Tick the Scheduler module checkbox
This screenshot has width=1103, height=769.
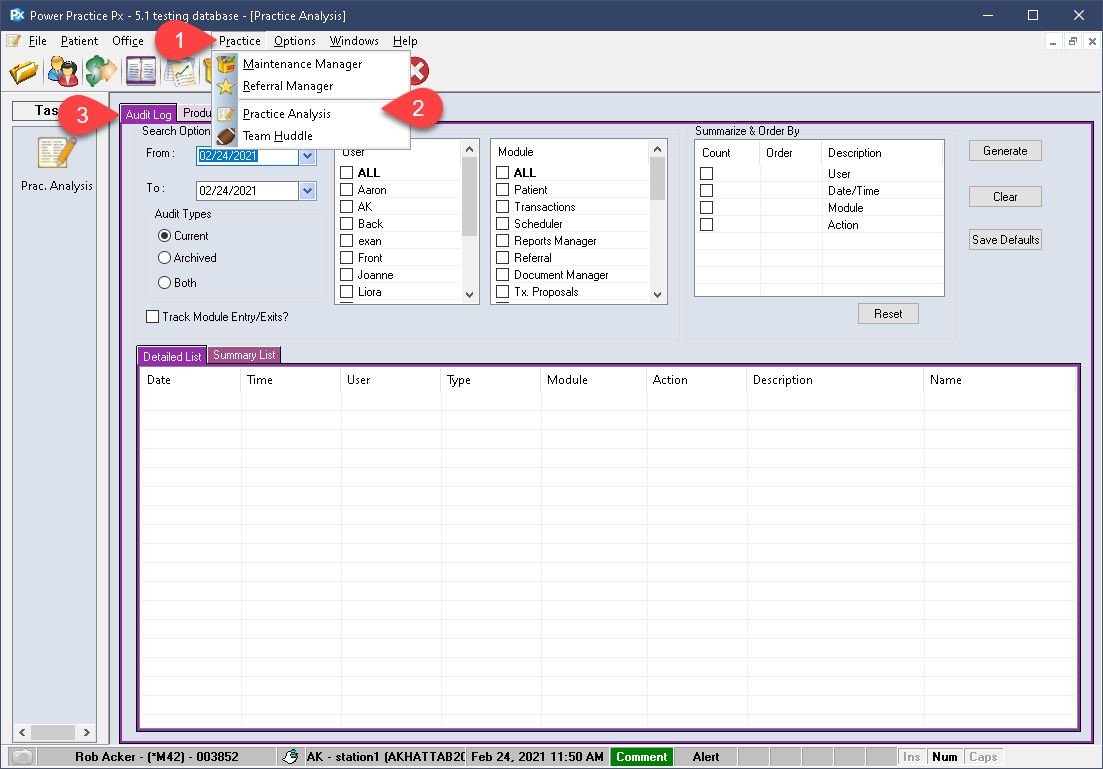click(502, 223)
